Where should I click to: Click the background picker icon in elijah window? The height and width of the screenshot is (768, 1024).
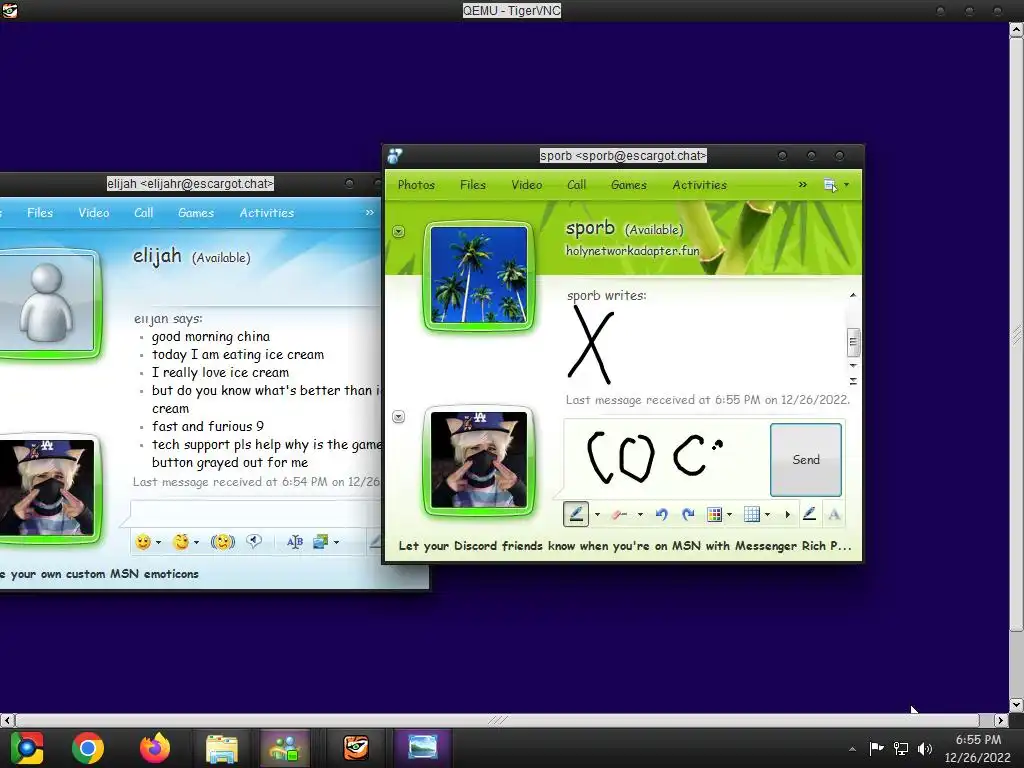coord(321,542)
